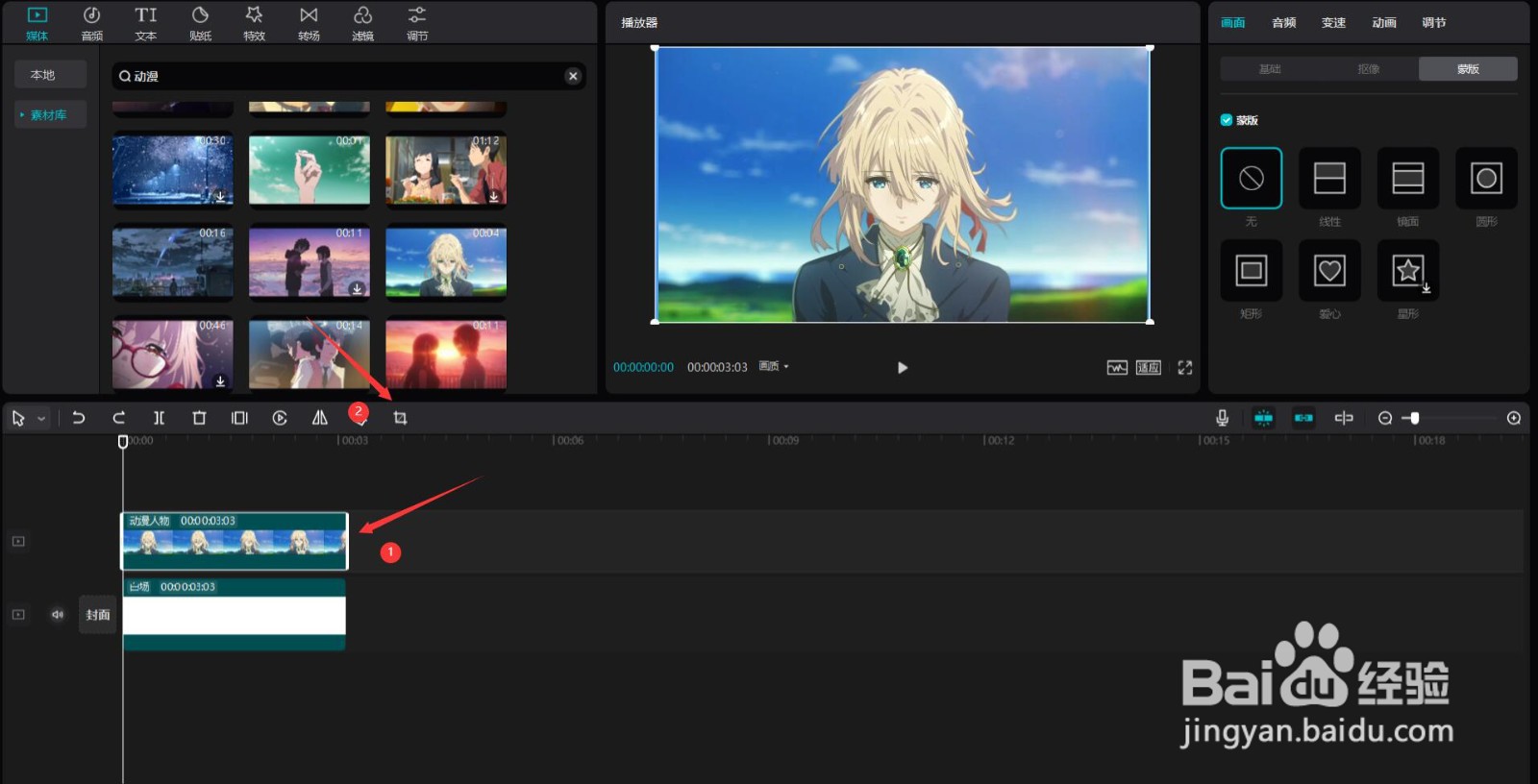Select the 抠像 cutout sub-tab
This screenshot has width=1538, height=784.
click(x=1369, y=68)
